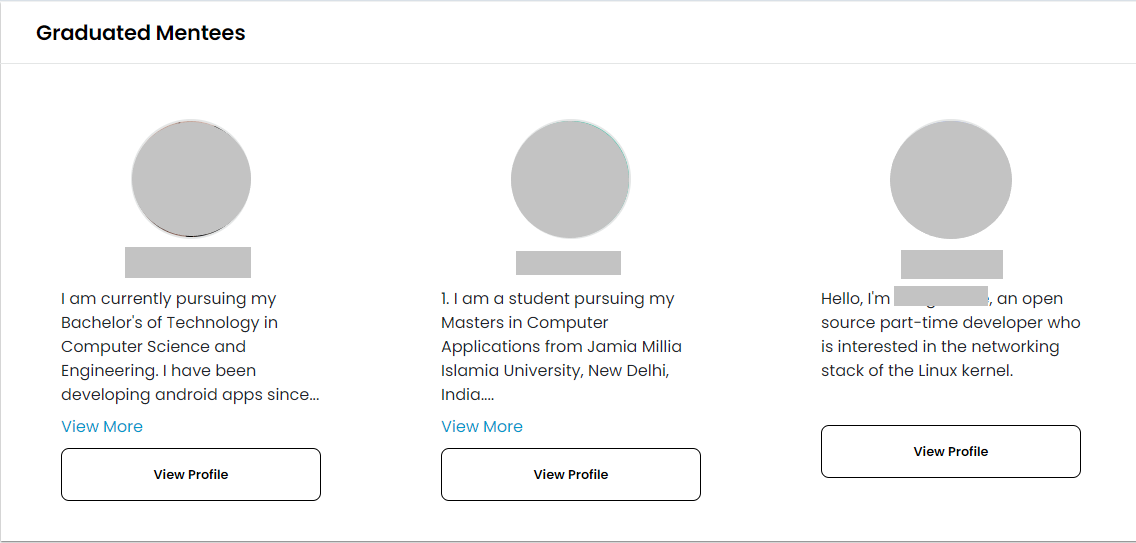This screenshot has width=1136, height=543.
Task: Open View Profile for the Android apps developer
Action: pyautogui.click(x=191, y=474)
